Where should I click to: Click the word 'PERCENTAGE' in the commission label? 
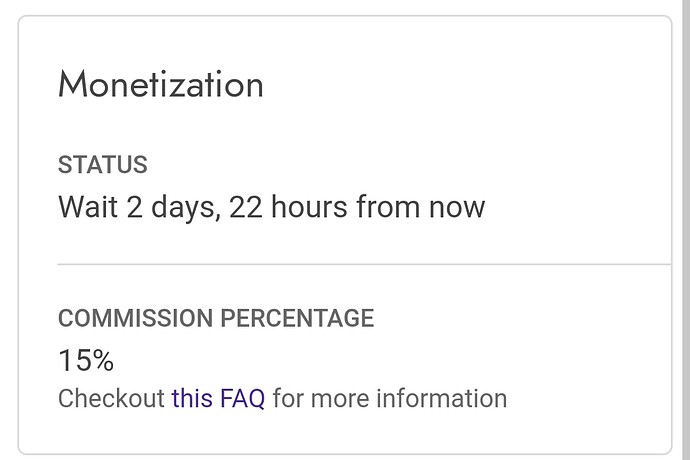pyautogui.click(x=297, y=318)
